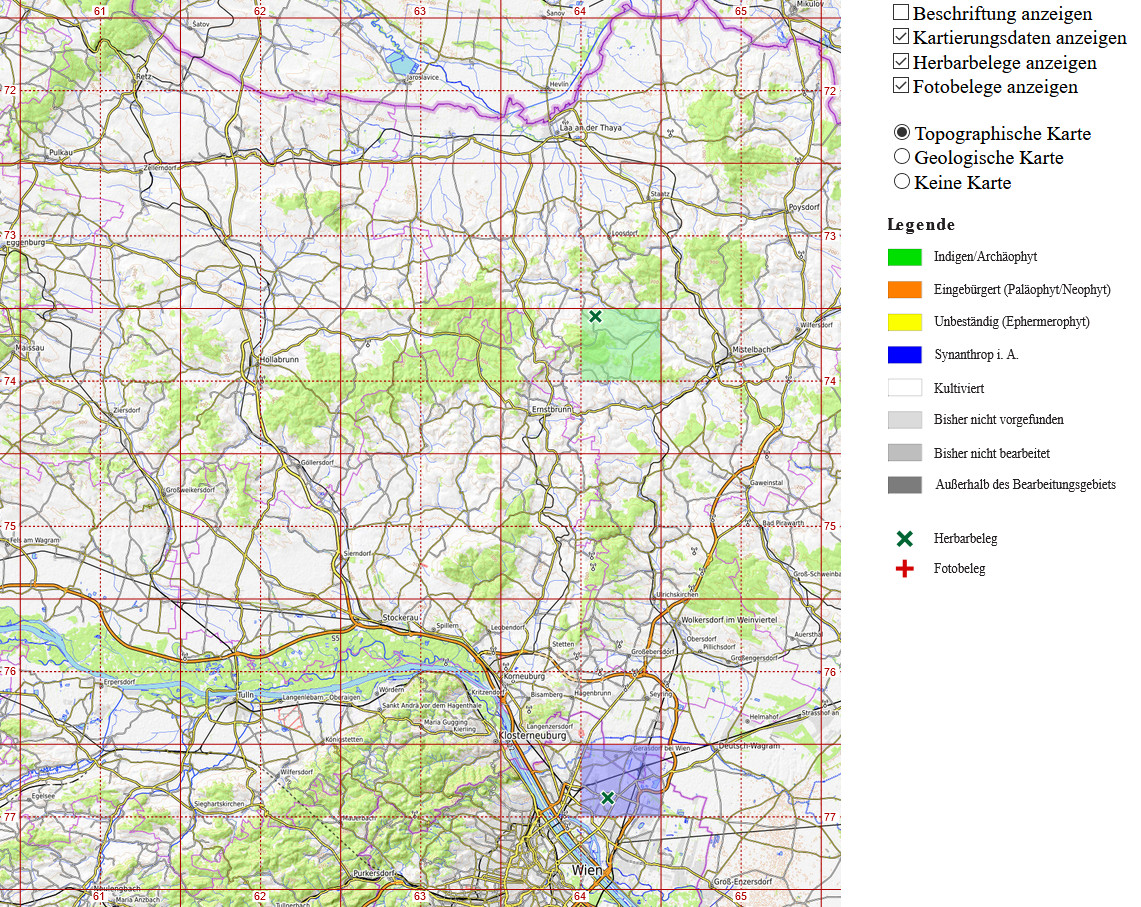Switch to the Geologische Karte option
The width and height of the screenshot is (1141, 907).
pos(902,157)
